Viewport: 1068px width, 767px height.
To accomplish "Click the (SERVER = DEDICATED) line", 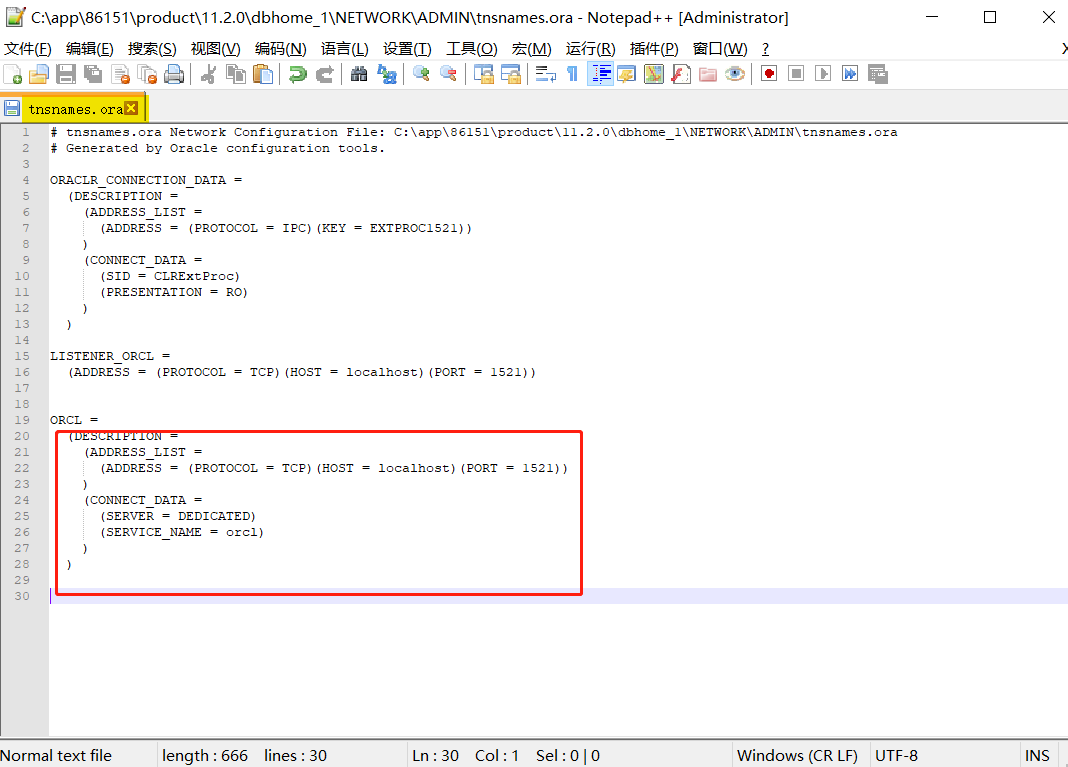I will [178, 516].
